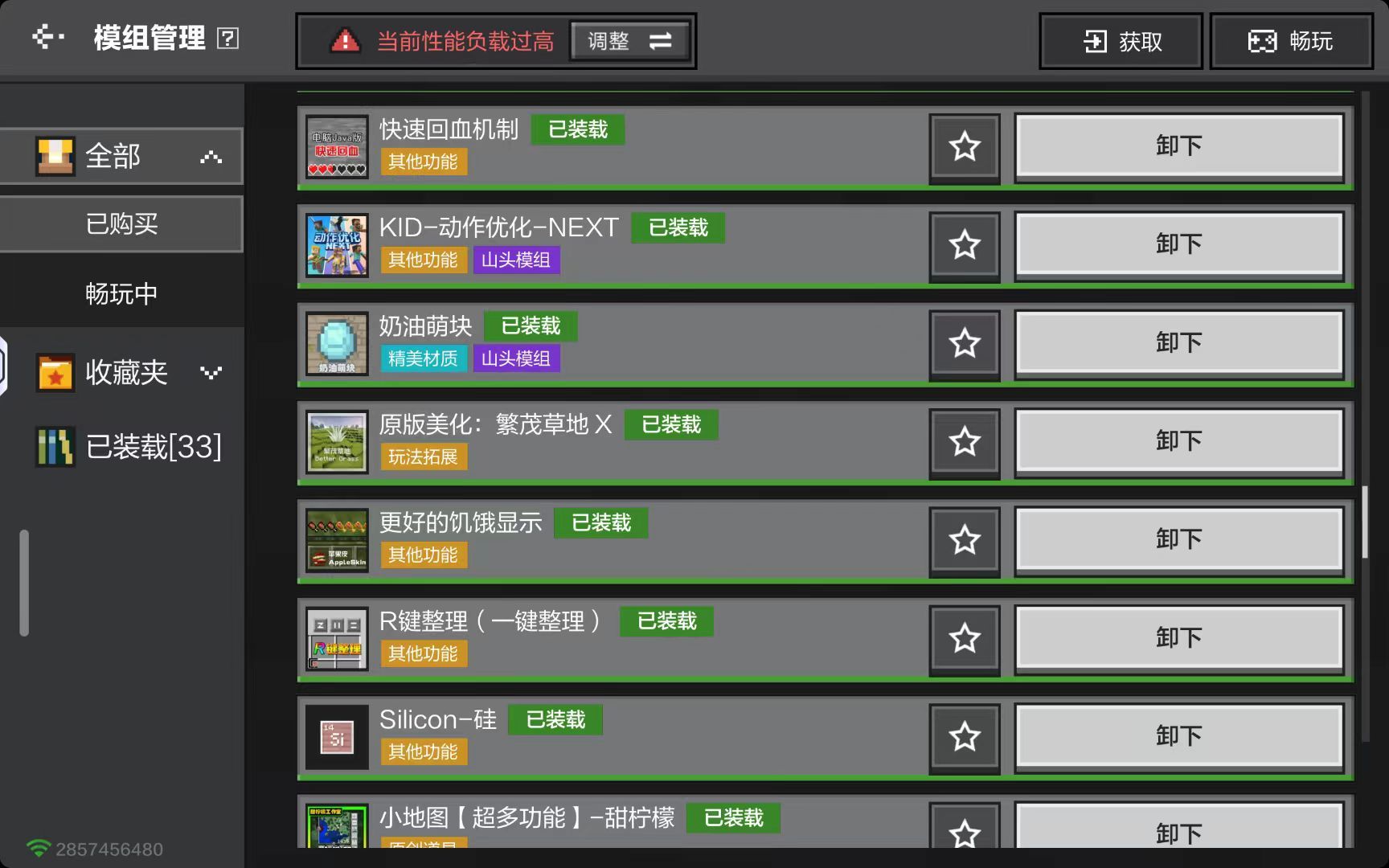Click the mod list vertical scrollbar

tap(1364, 522)
